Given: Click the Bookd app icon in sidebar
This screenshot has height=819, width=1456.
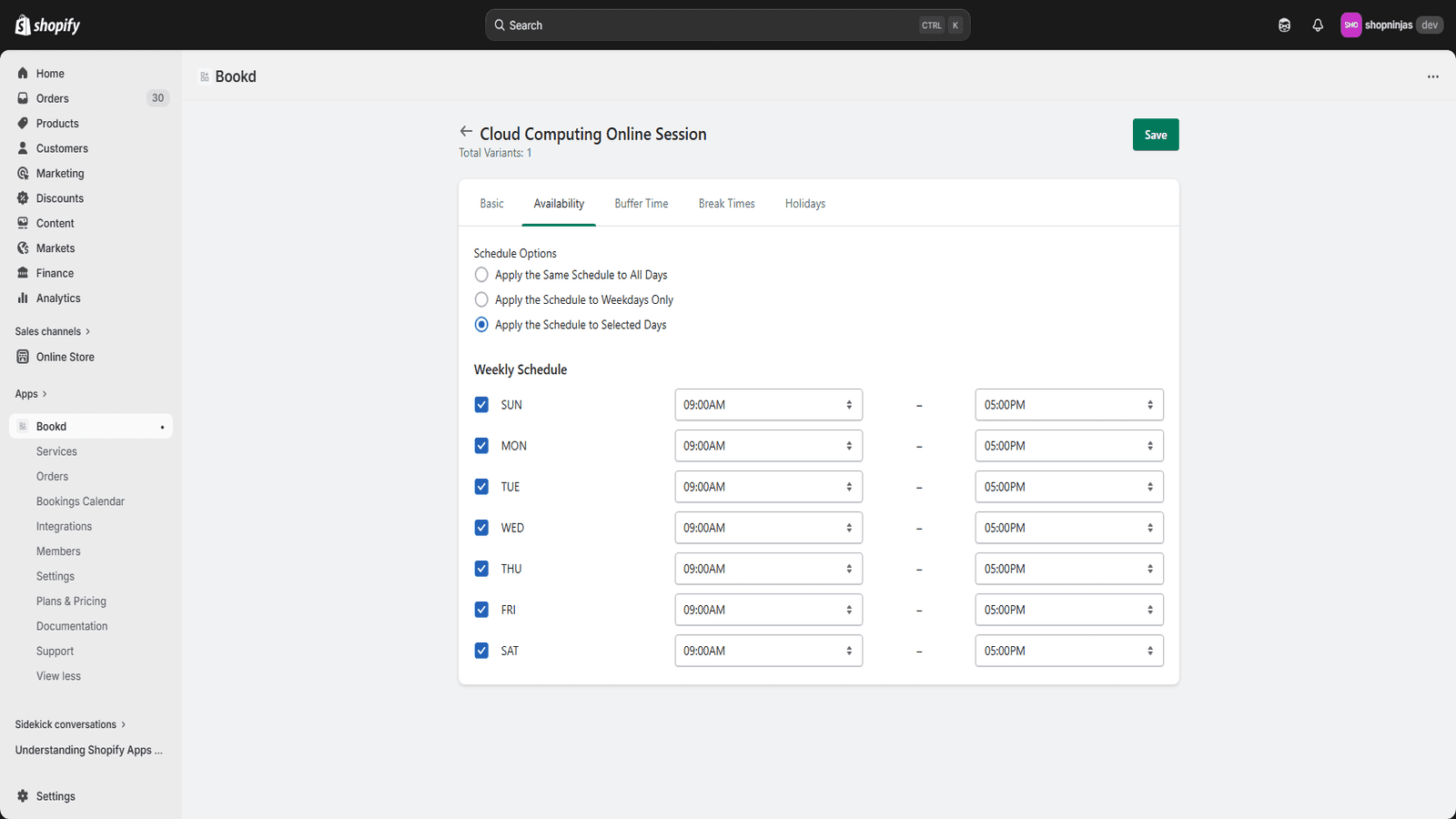Looking at the screenshot, I should pyautogui.click(x=23, y=427).
